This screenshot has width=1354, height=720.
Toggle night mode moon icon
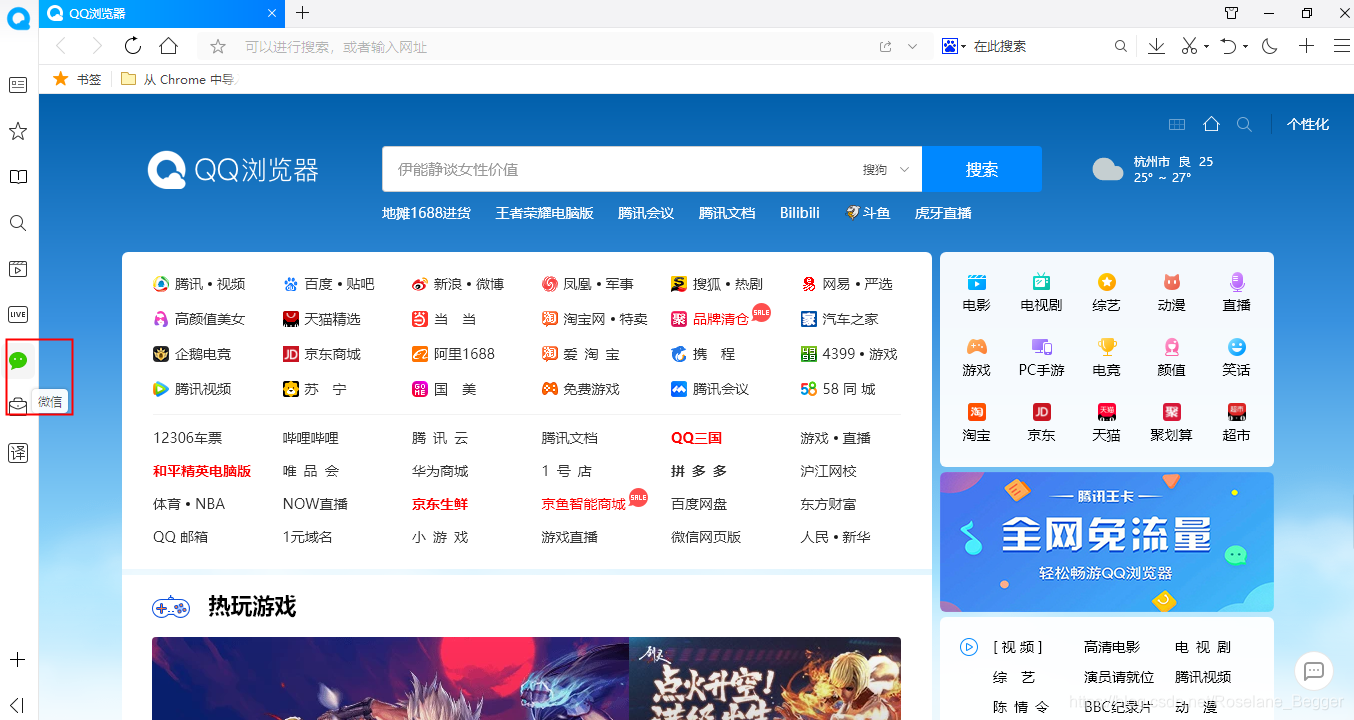(x=1270, y=46)
